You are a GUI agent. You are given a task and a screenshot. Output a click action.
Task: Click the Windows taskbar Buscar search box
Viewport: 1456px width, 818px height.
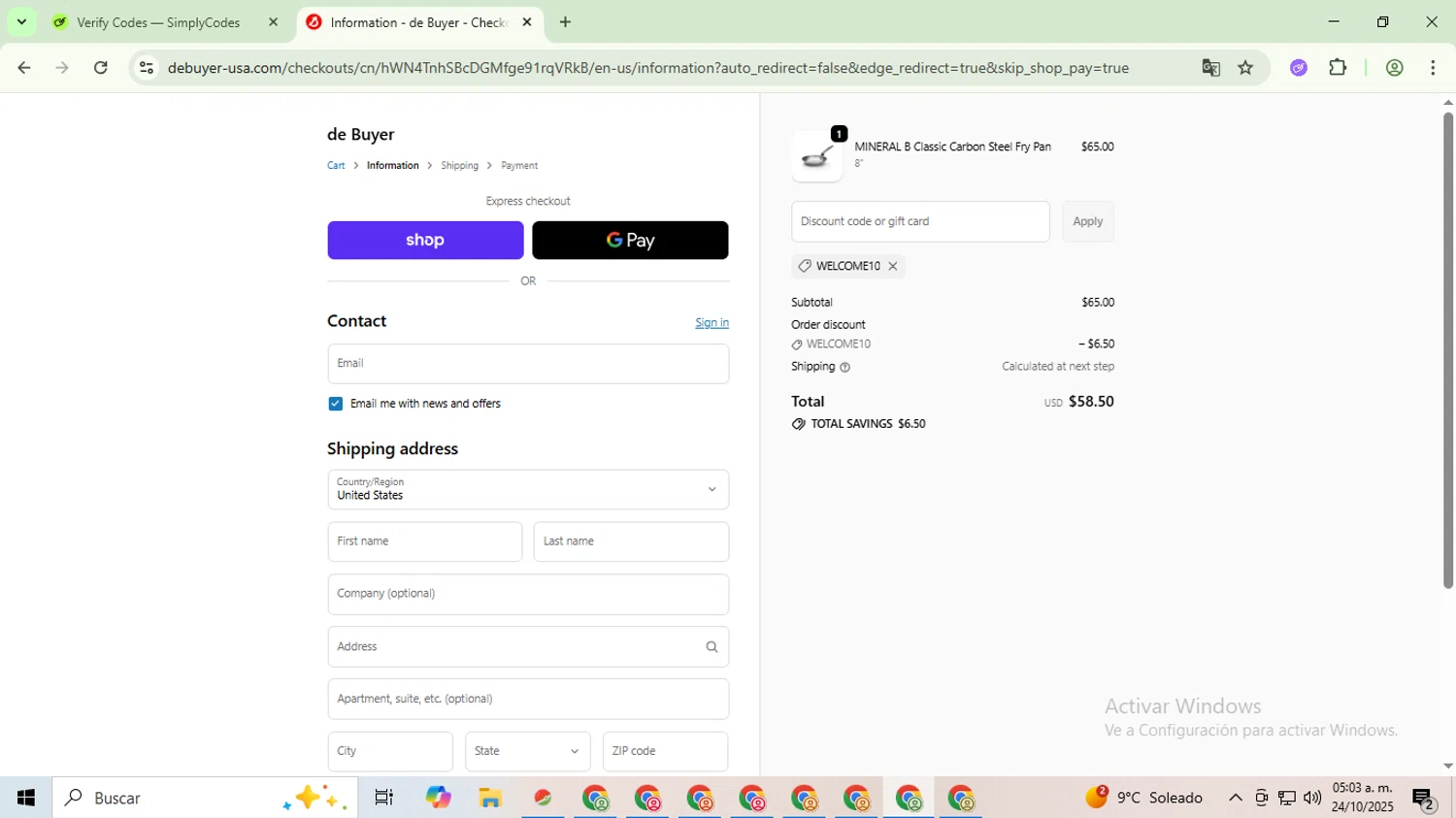[x=205, y=798]
